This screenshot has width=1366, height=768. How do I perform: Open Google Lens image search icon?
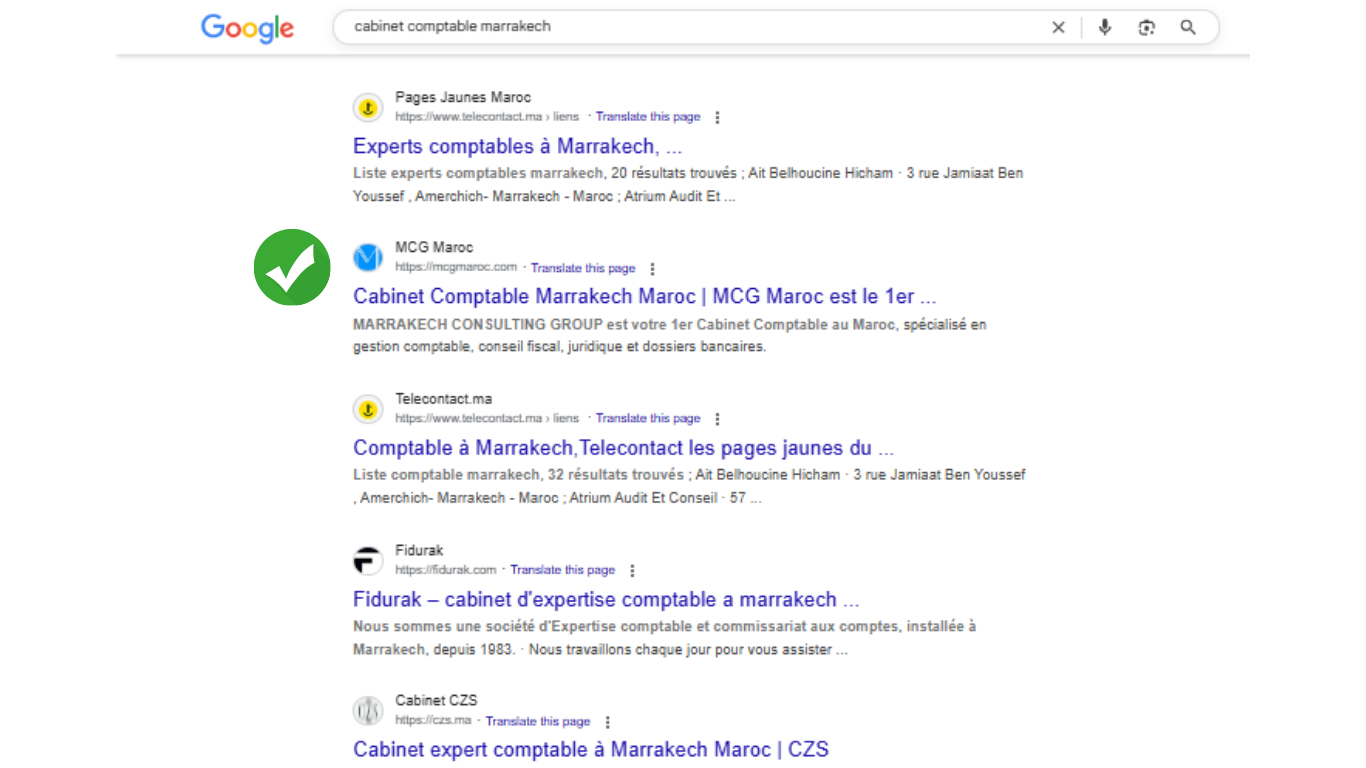tap(1146, 28)
